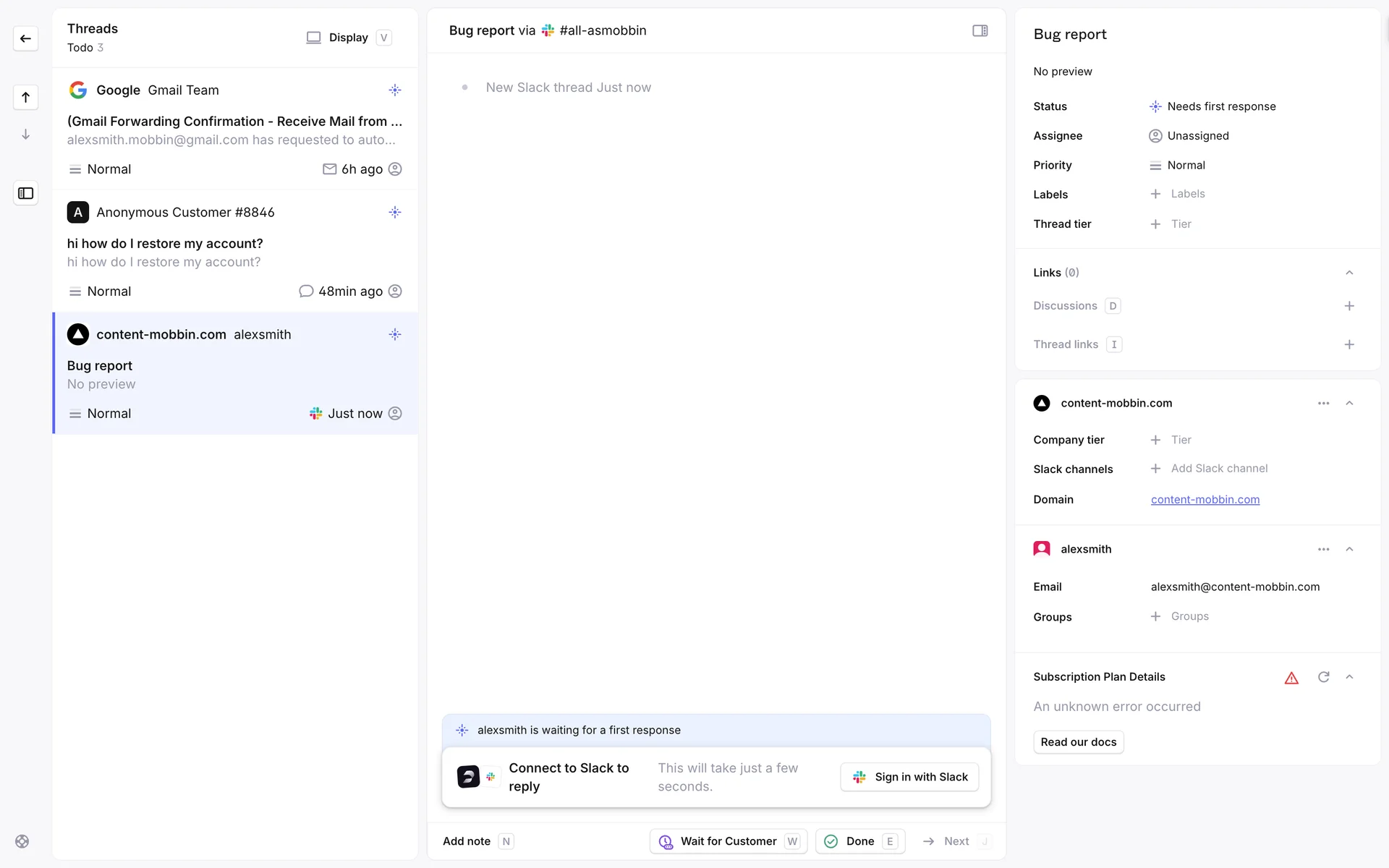This screenshot has height=868, width=1389.
Task: Go to previous thread with up arrow
Action: tap(25, 97)
